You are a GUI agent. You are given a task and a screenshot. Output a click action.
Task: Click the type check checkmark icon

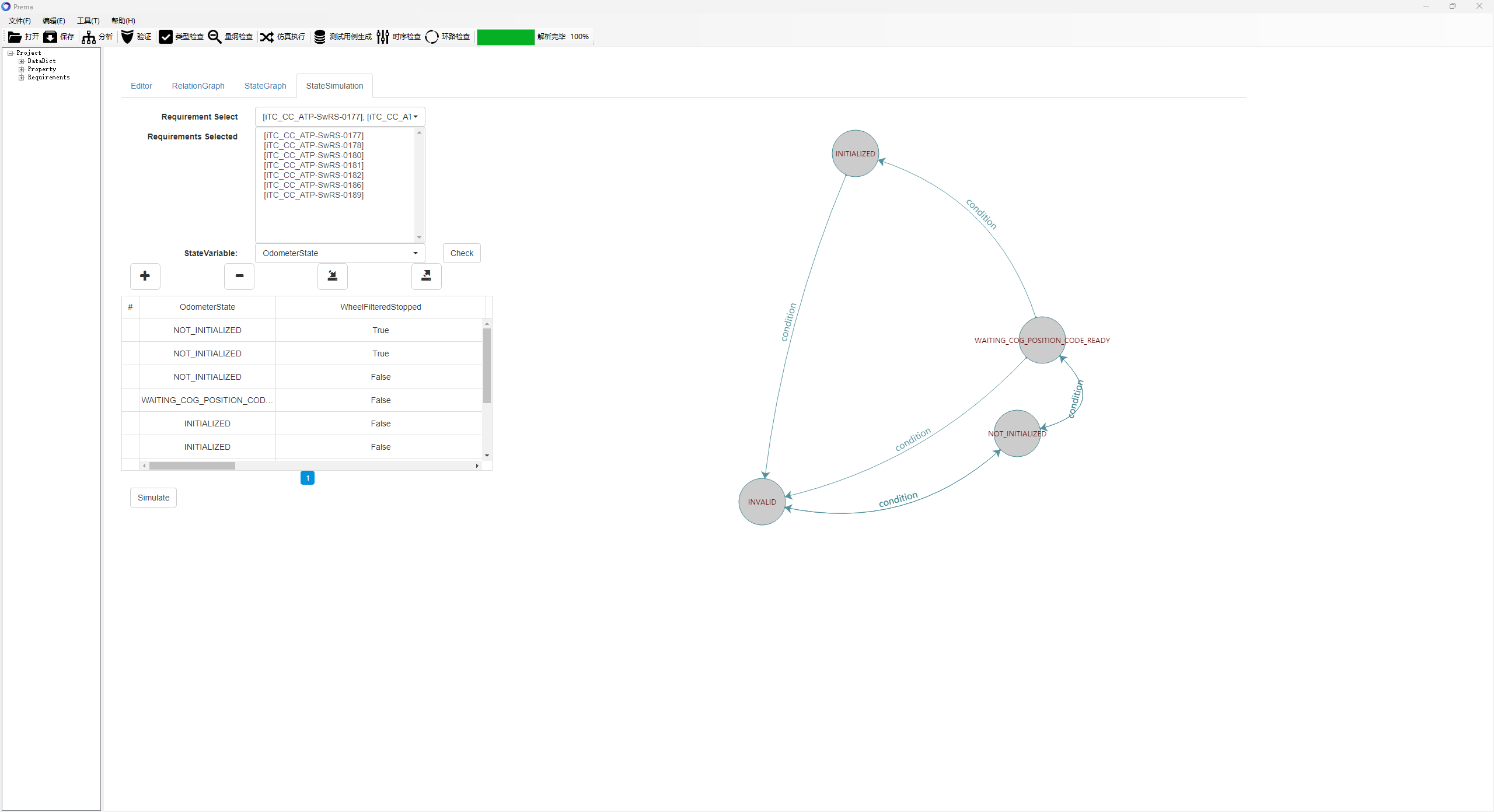click(x=166, y=37)
